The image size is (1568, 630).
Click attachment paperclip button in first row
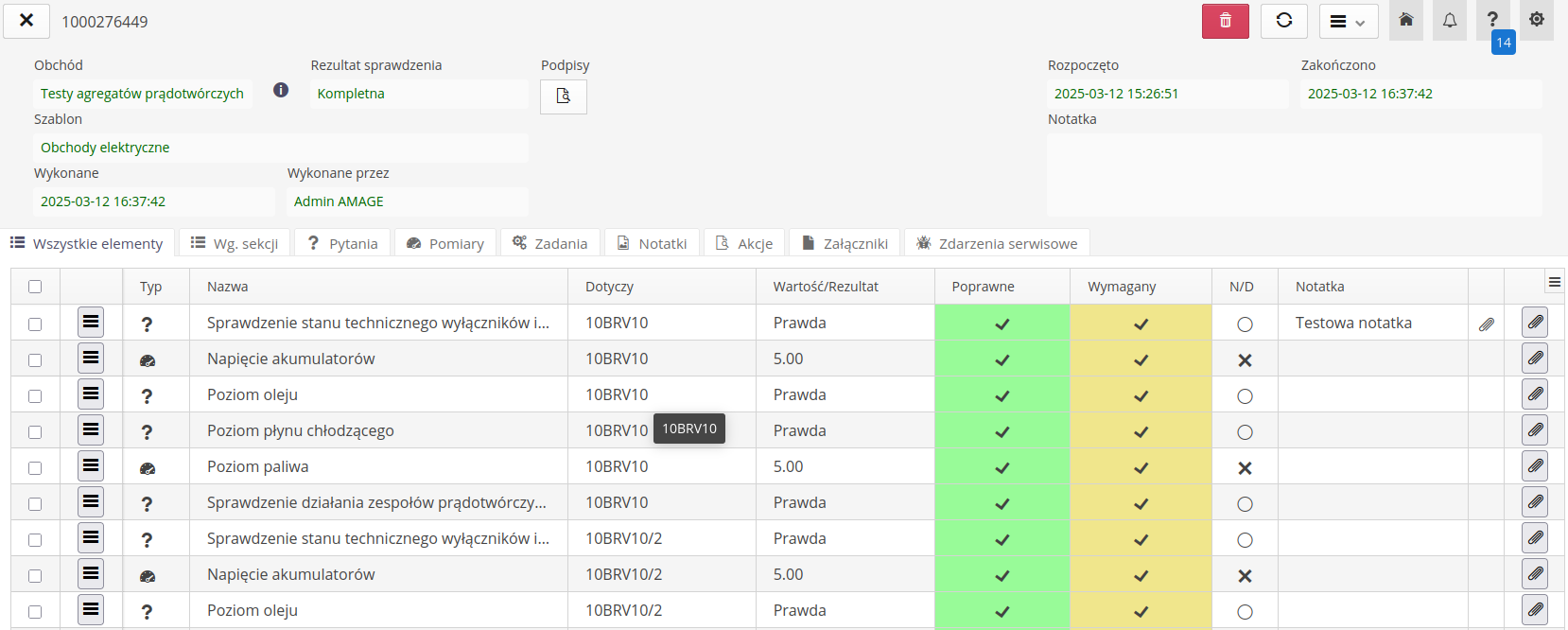tap(1535, 323)
